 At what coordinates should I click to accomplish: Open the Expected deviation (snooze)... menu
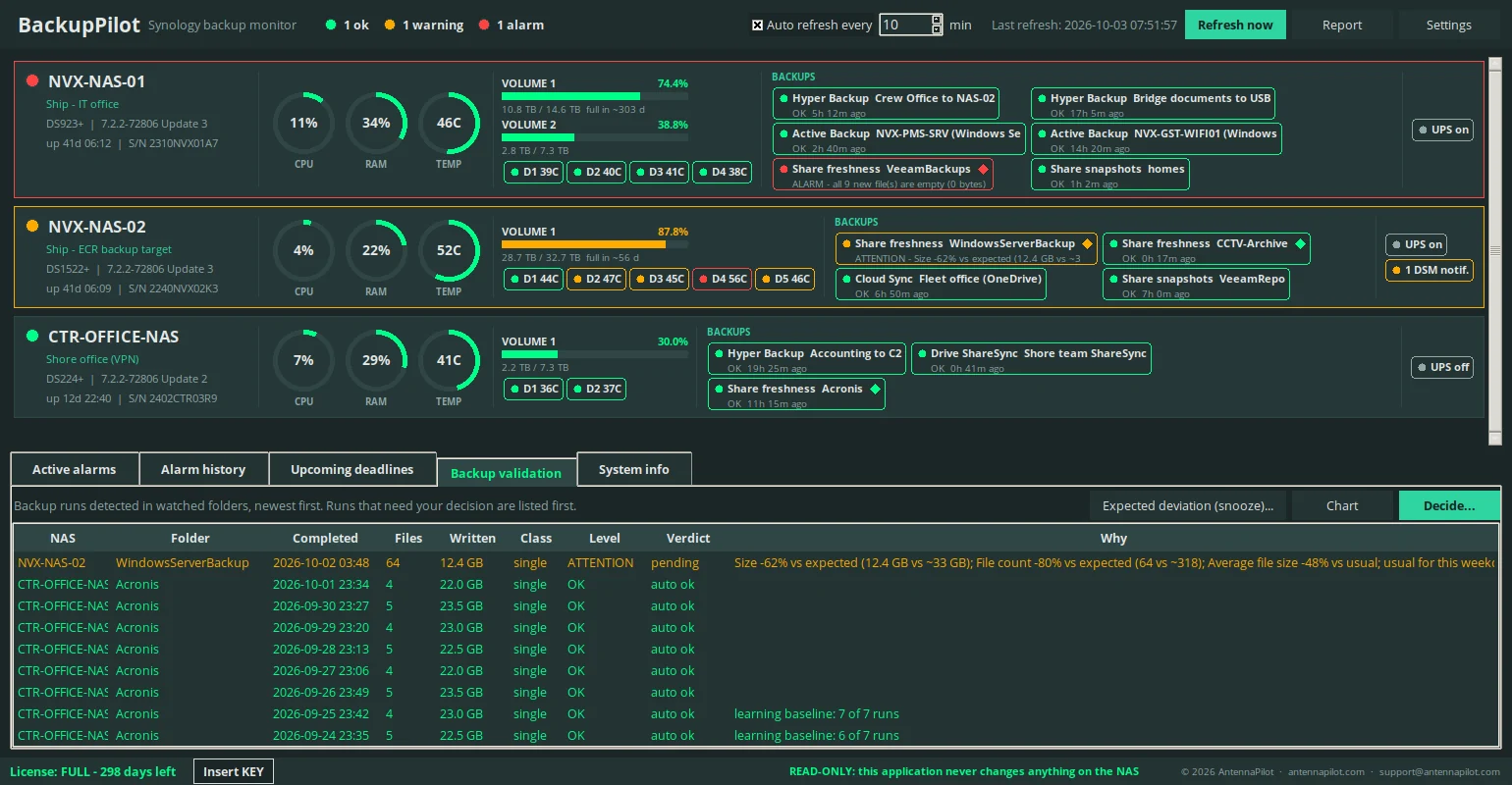[1188, 506]
